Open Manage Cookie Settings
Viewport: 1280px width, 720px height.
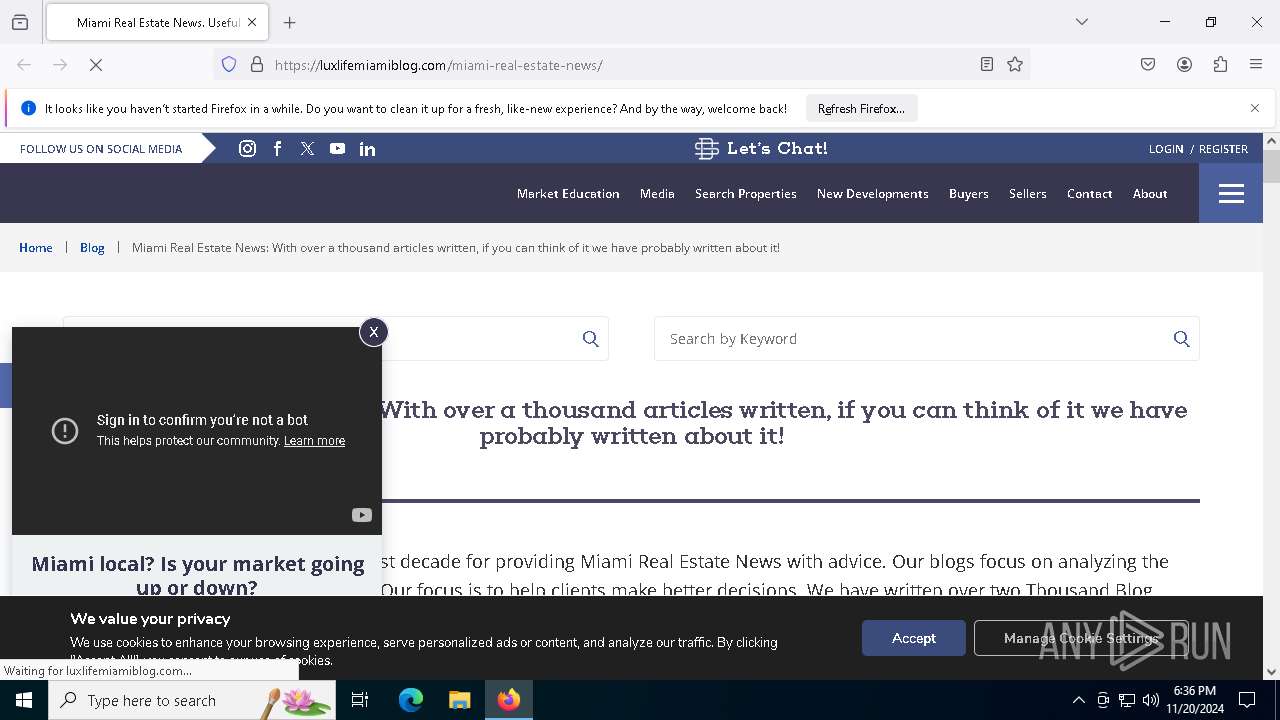[1080, 638]
